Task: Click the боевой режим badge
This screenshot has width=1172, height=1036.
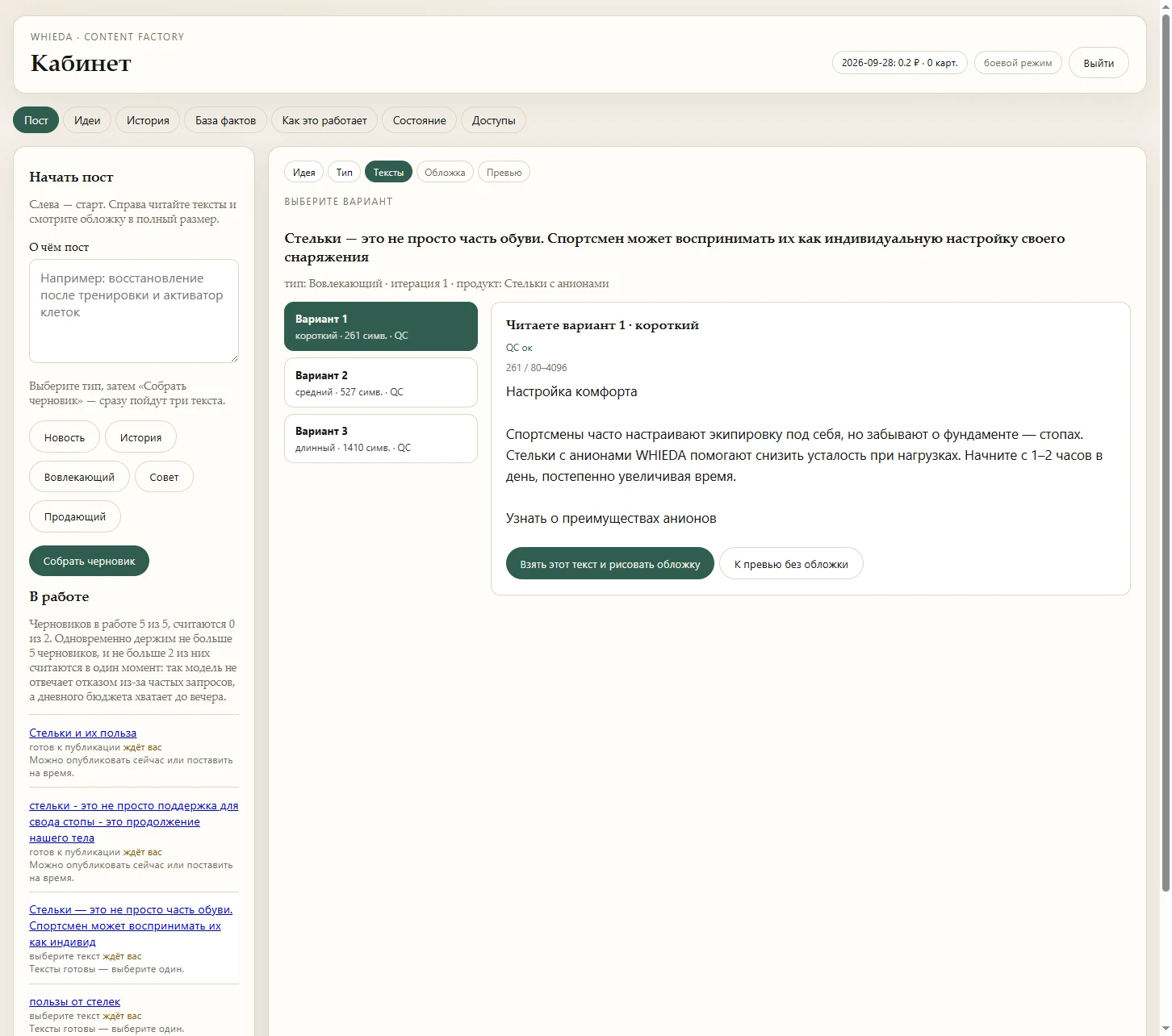Action: pos(1018,63)
